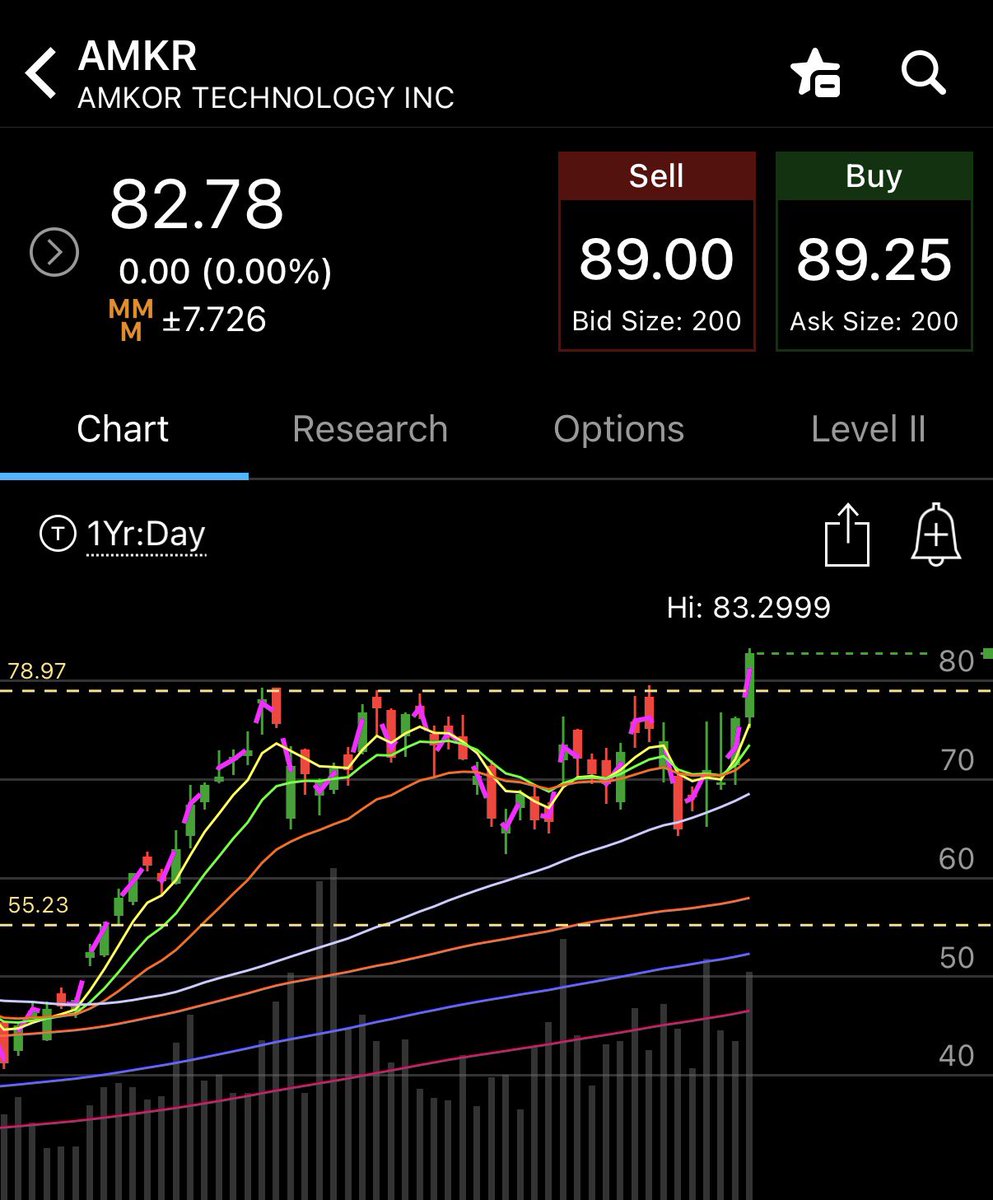Tap the AMKOR TECHNOLOGY INC company name
This screenshot has width=993, height=1200.
(x=266, y=98)
